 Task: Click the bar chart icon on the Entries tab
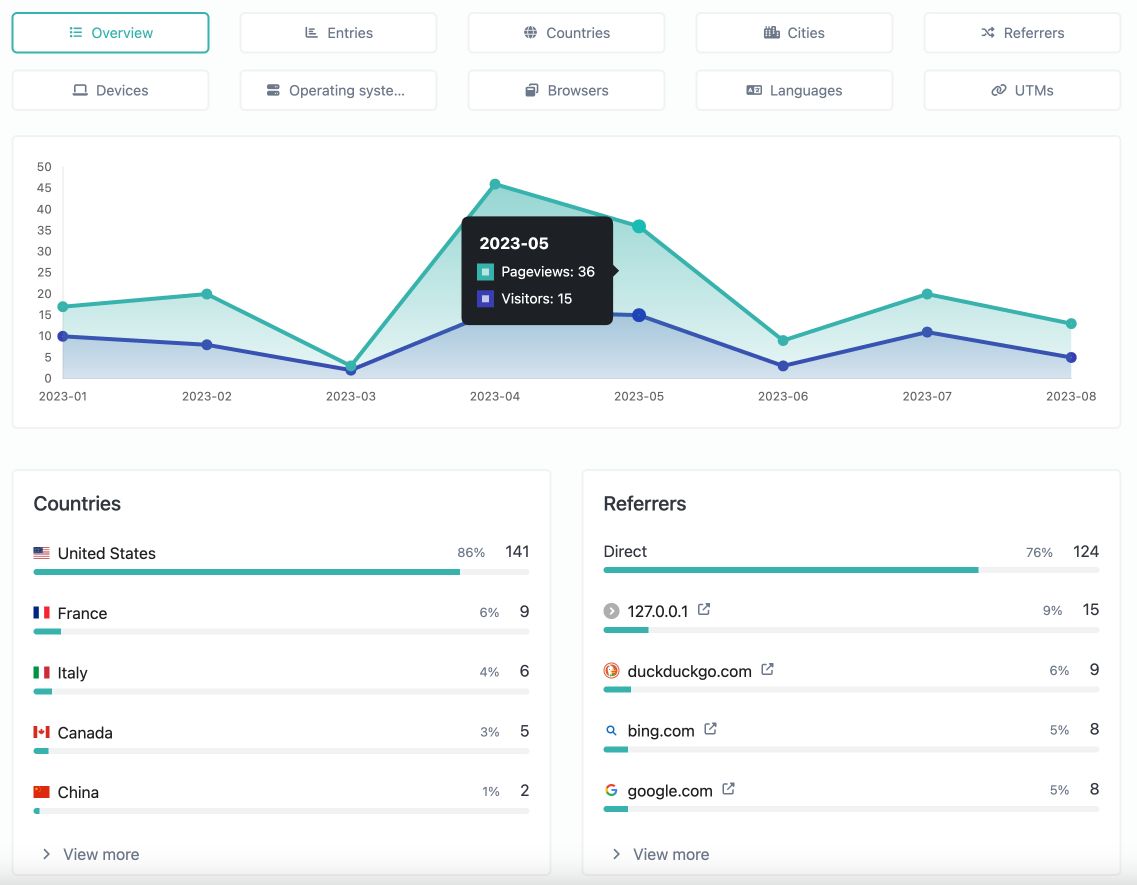point(310,32)
